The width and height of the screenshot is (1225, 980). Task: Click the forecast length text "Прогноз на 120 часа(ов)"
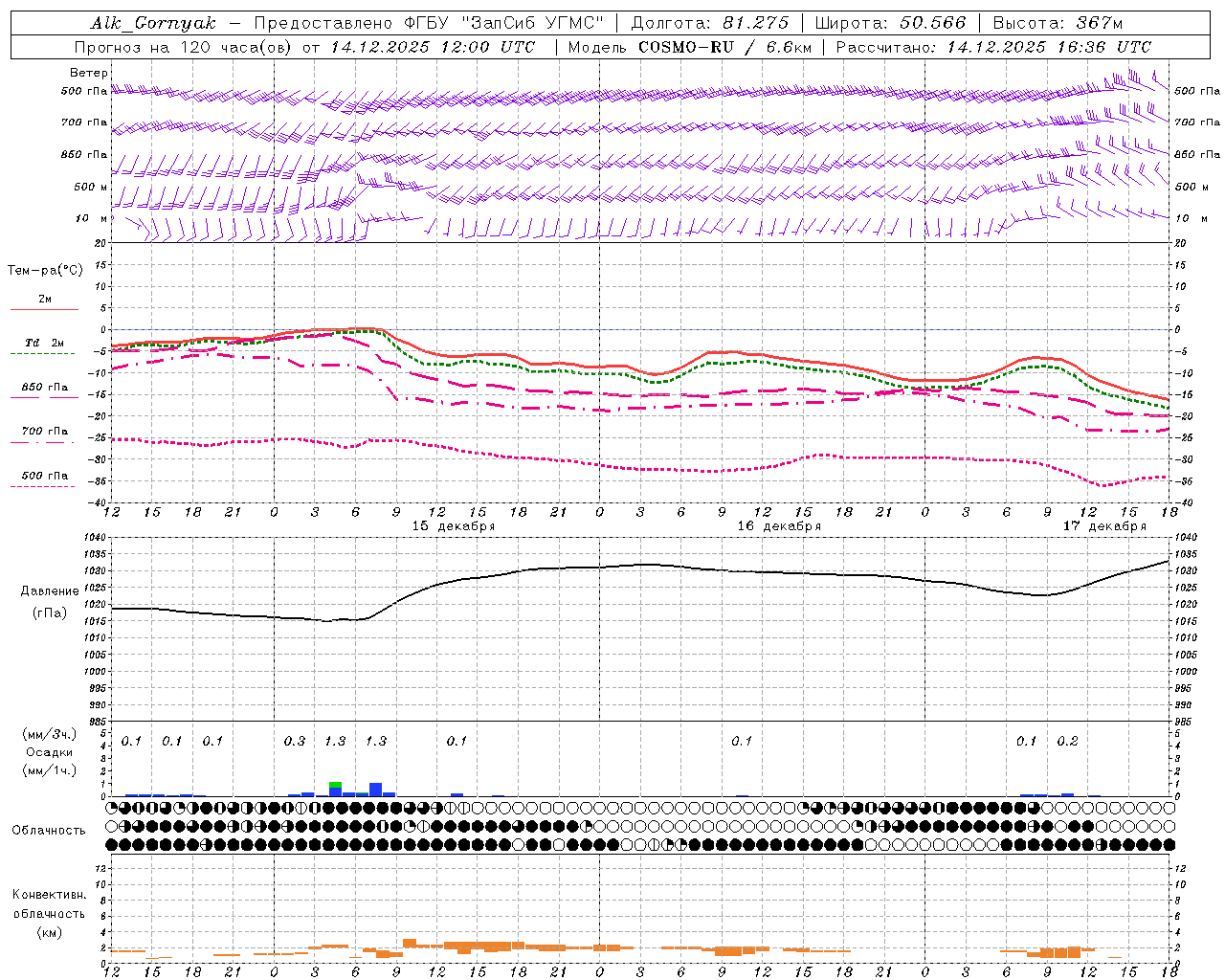pyautogui.click(x=185, y=47)
